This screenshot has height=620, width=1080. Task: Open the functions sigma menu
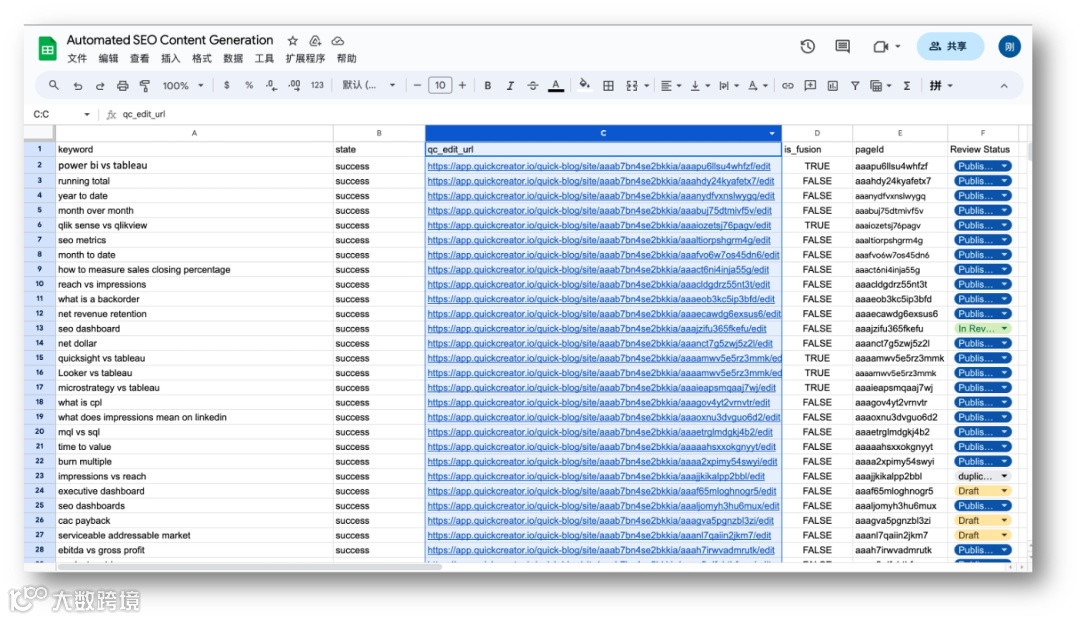tap(906, 85)
